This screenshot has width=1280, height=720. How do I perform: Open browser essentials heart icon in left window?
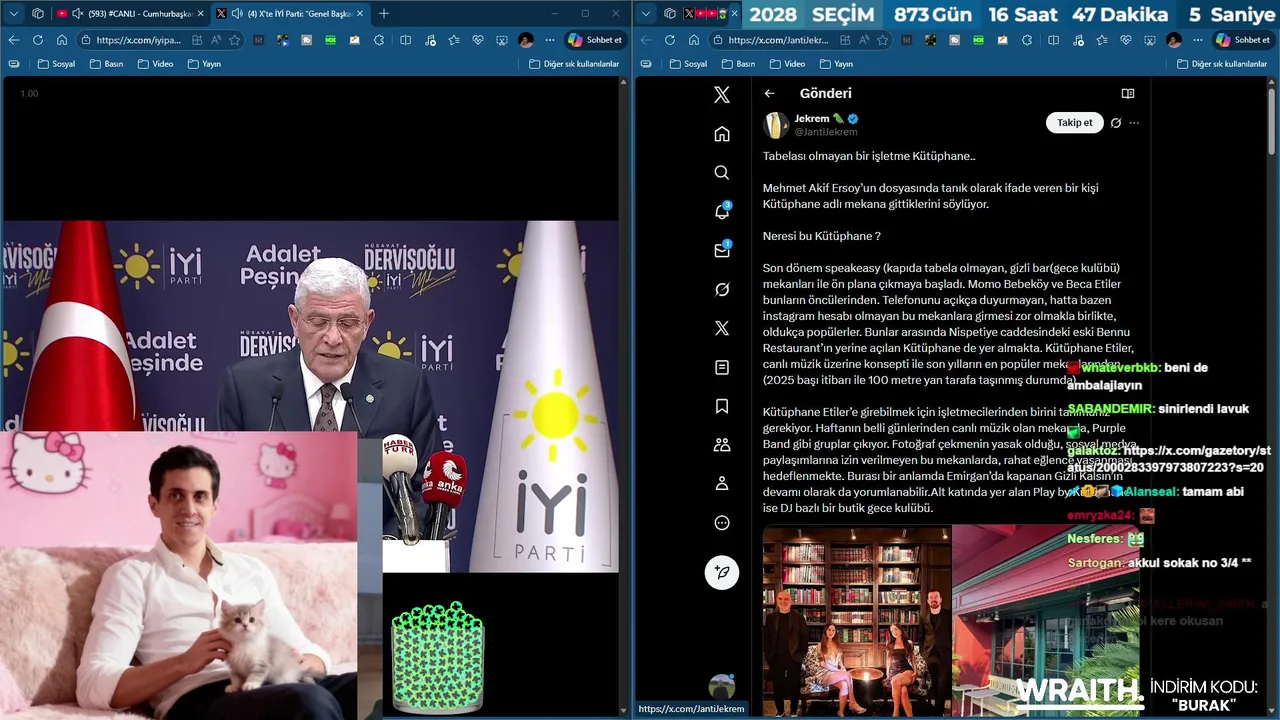pos(477,40)
